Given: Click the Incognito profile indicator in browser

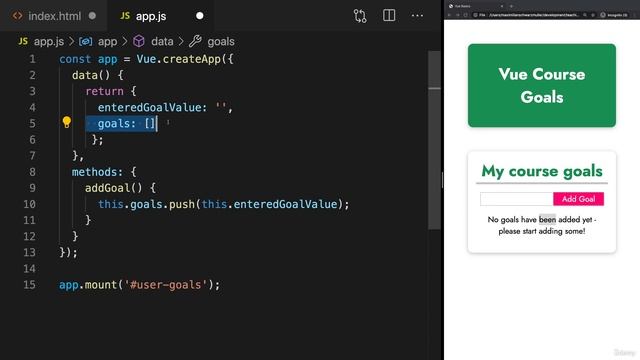Looking at the screenshot, I should click(614, 15).
